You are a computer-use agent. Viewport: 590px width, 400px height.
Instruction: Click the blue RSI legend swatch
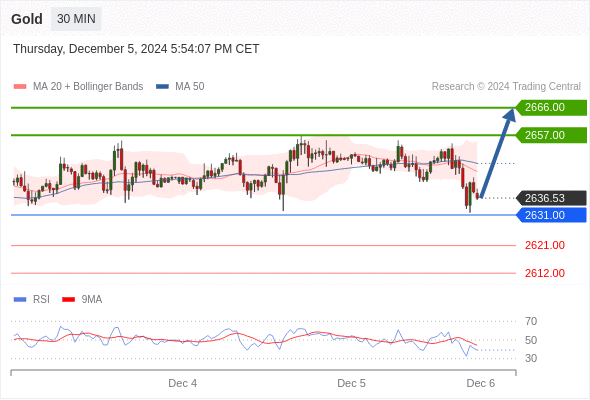point(20,300)
